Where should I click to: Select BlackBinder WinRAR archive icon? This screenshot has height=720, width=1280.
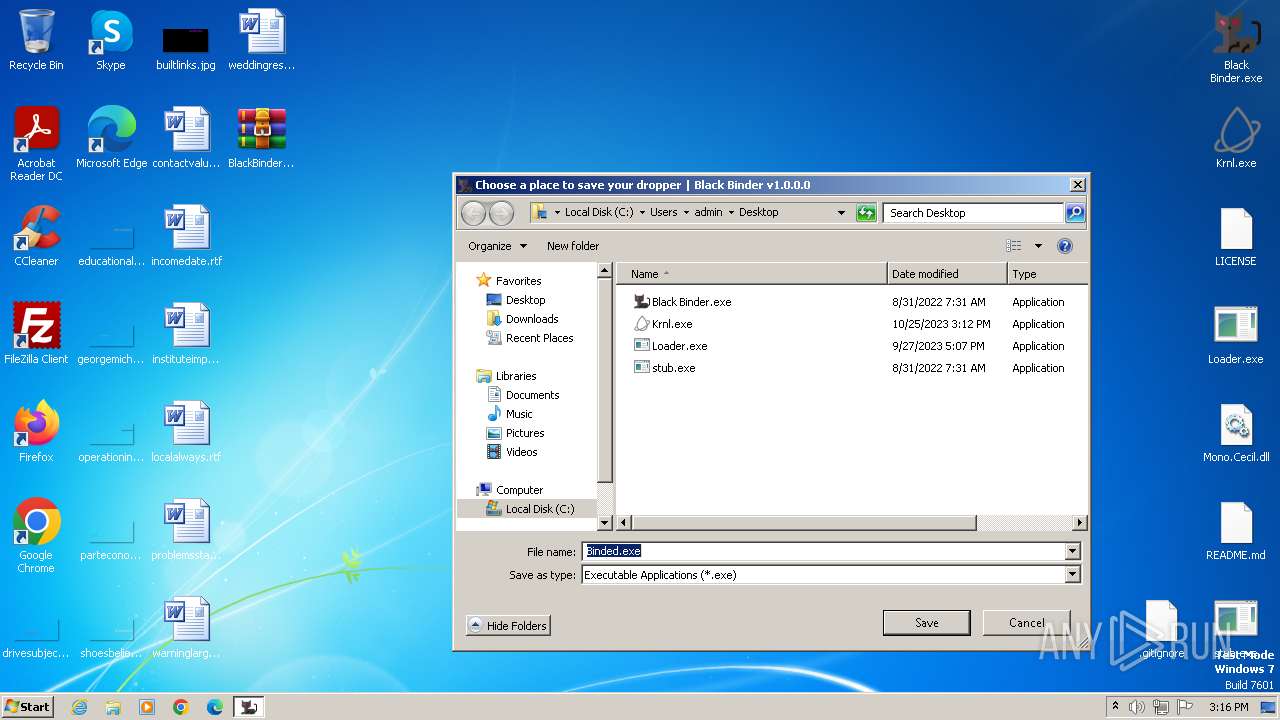261,139
